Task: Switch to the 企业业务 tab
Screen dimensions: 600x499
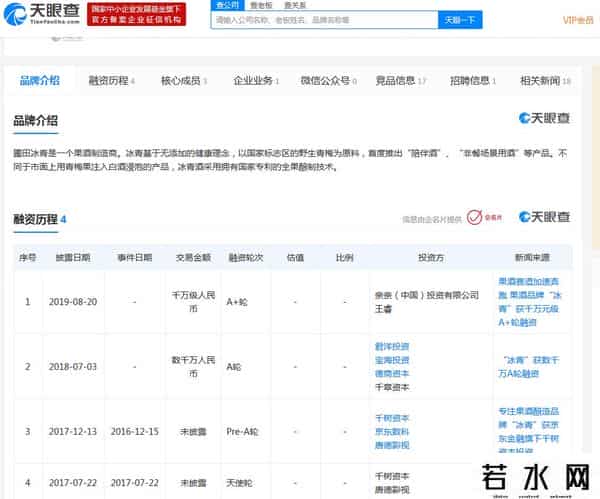Action: (256, 81)
